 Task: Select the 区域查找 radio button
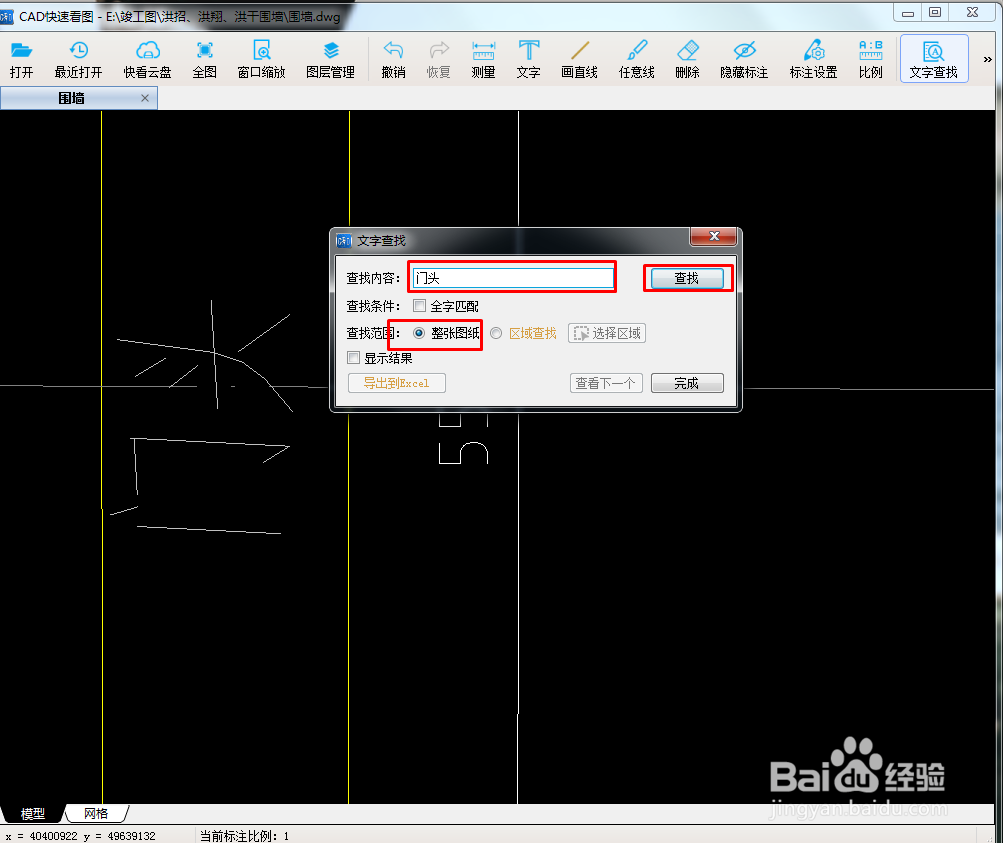[496, 333]
